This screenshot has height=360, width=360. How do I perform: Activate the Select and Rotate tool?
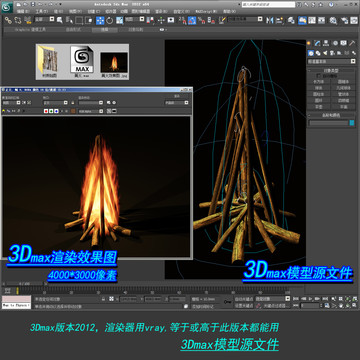110,20
